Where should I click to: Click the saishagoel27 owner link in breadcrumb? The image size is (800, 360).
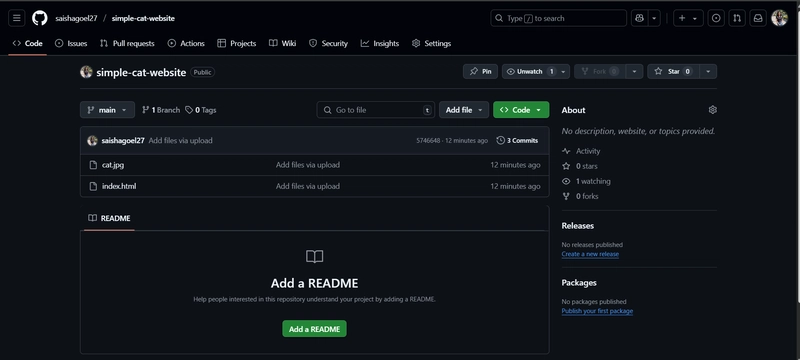[x=76, y=18]
